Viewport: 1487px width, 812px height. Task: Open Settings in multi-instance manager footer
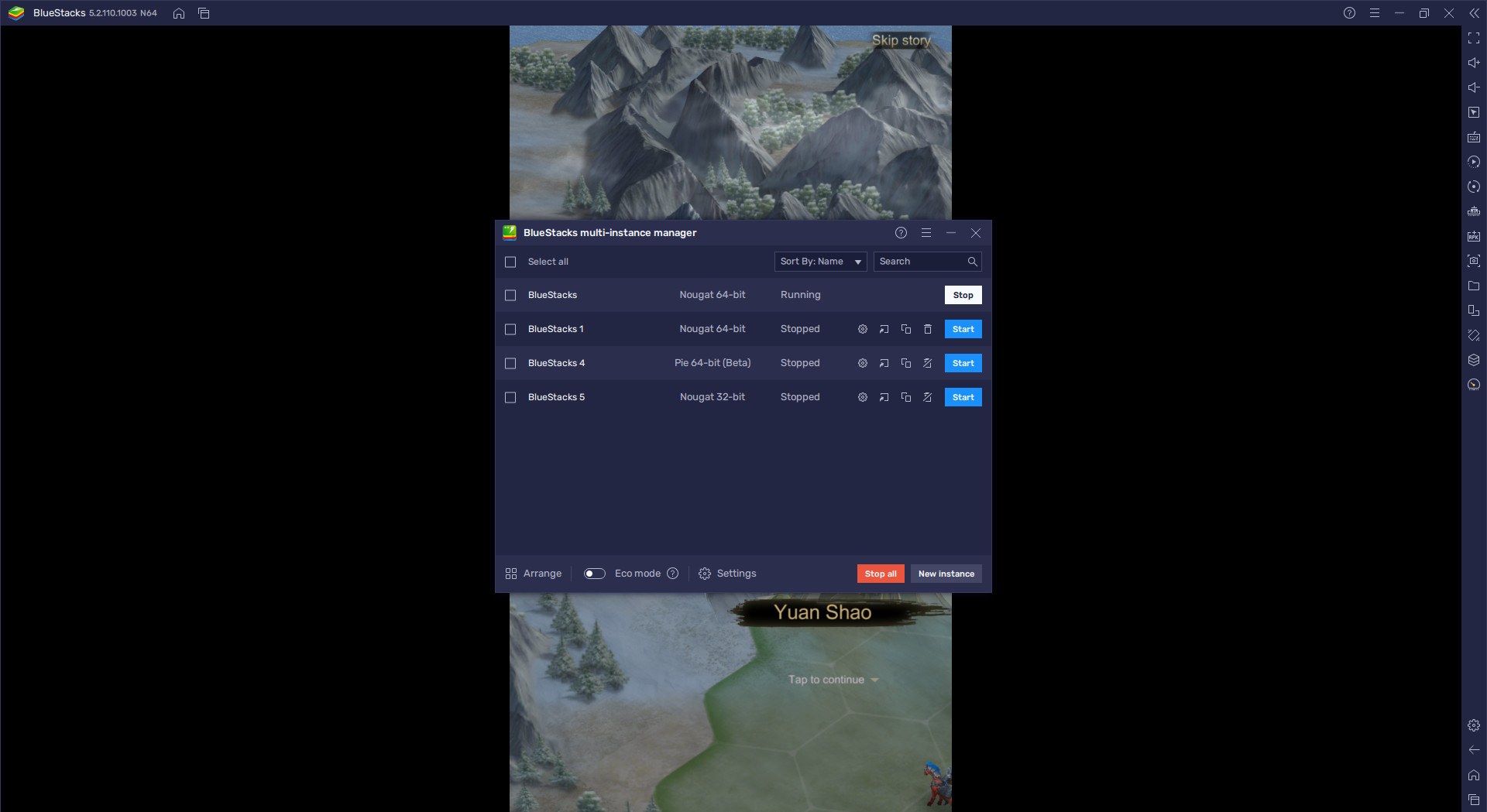[727, 574]
